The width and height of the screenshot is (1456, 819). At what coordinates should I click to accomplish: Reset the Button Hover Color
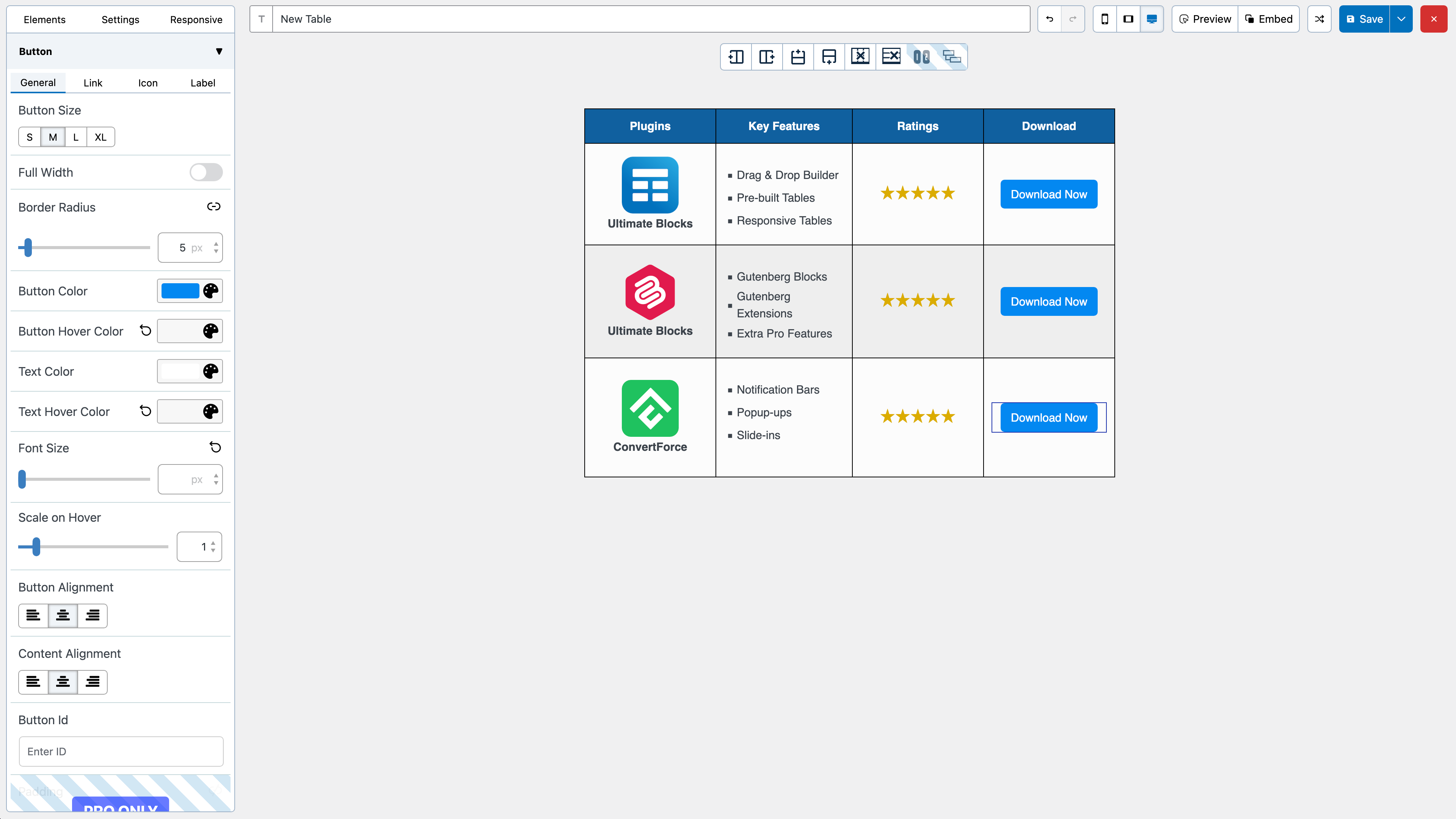(145, 331)
